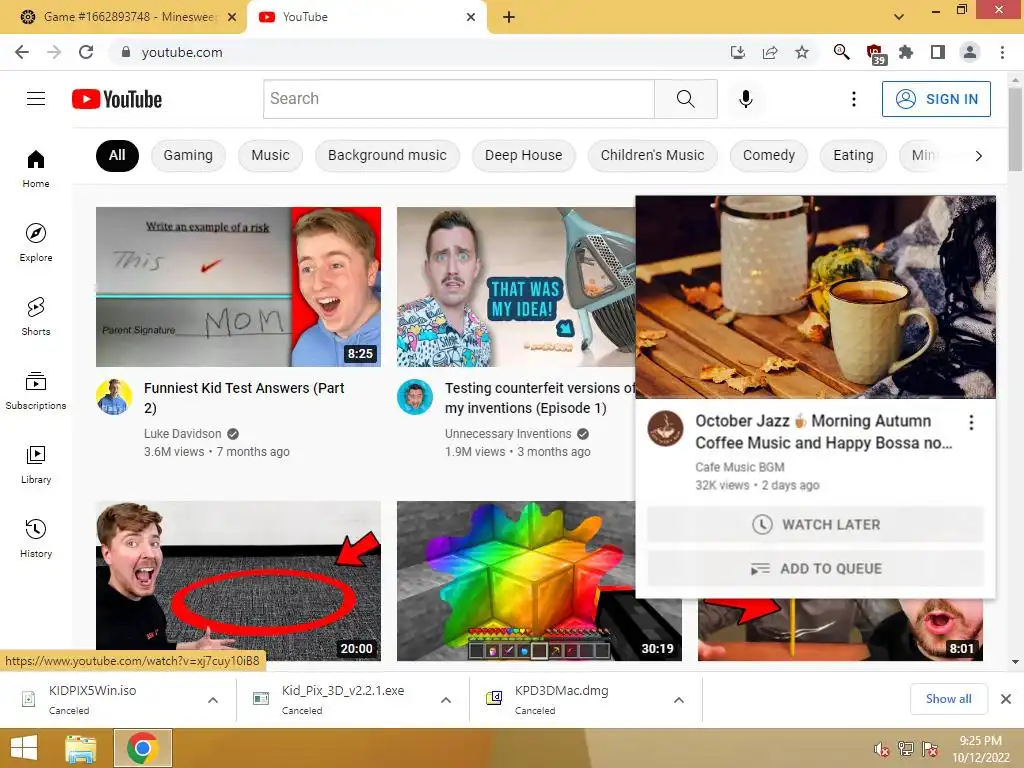The image size is (1024, 768).
Task: Open File Explorer from taskbar
Action: tap(81, 748)
